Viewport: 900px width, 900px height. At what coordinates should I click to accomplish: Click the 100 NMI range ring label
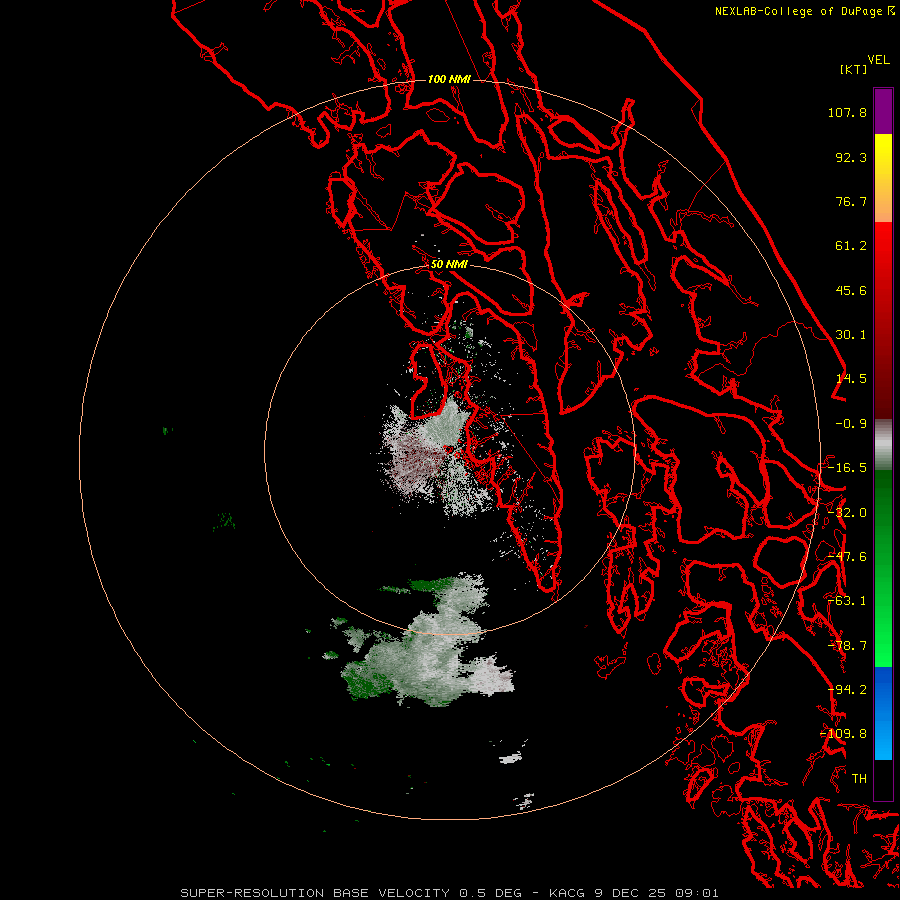449,79
